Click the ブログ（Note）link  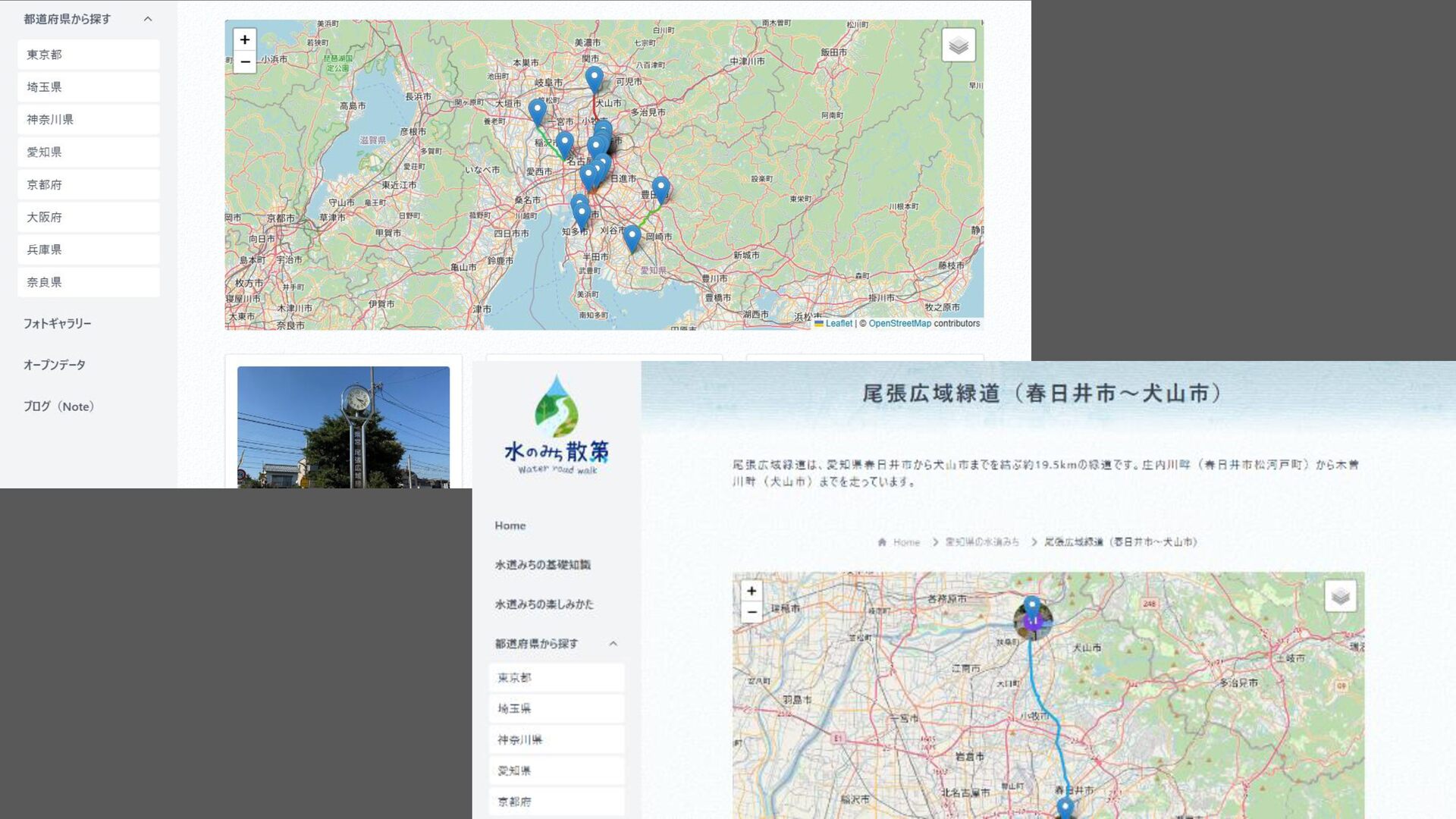[x=59, y=406]
